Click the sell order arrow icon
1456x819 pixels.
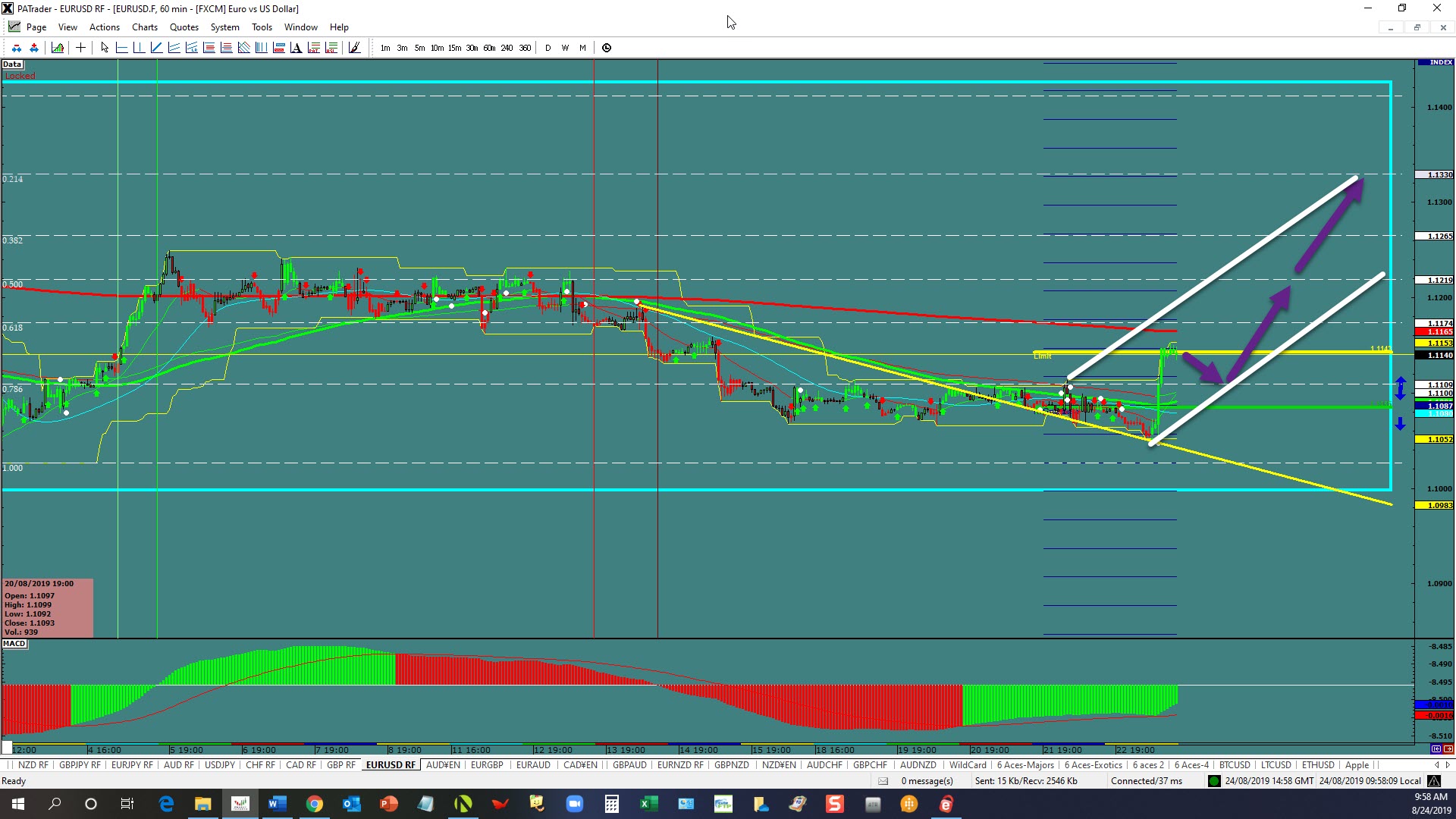(x=16, y=48)
